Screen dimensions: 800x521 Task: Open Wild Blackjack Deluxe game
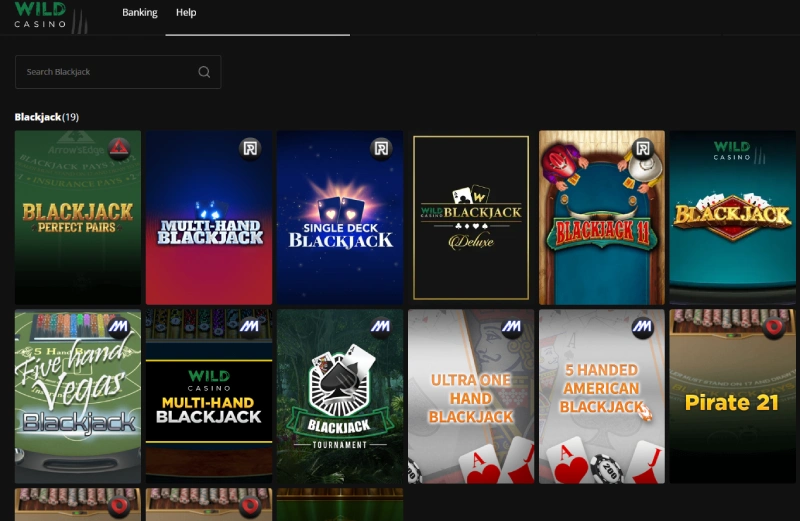[x=471, y=217]
